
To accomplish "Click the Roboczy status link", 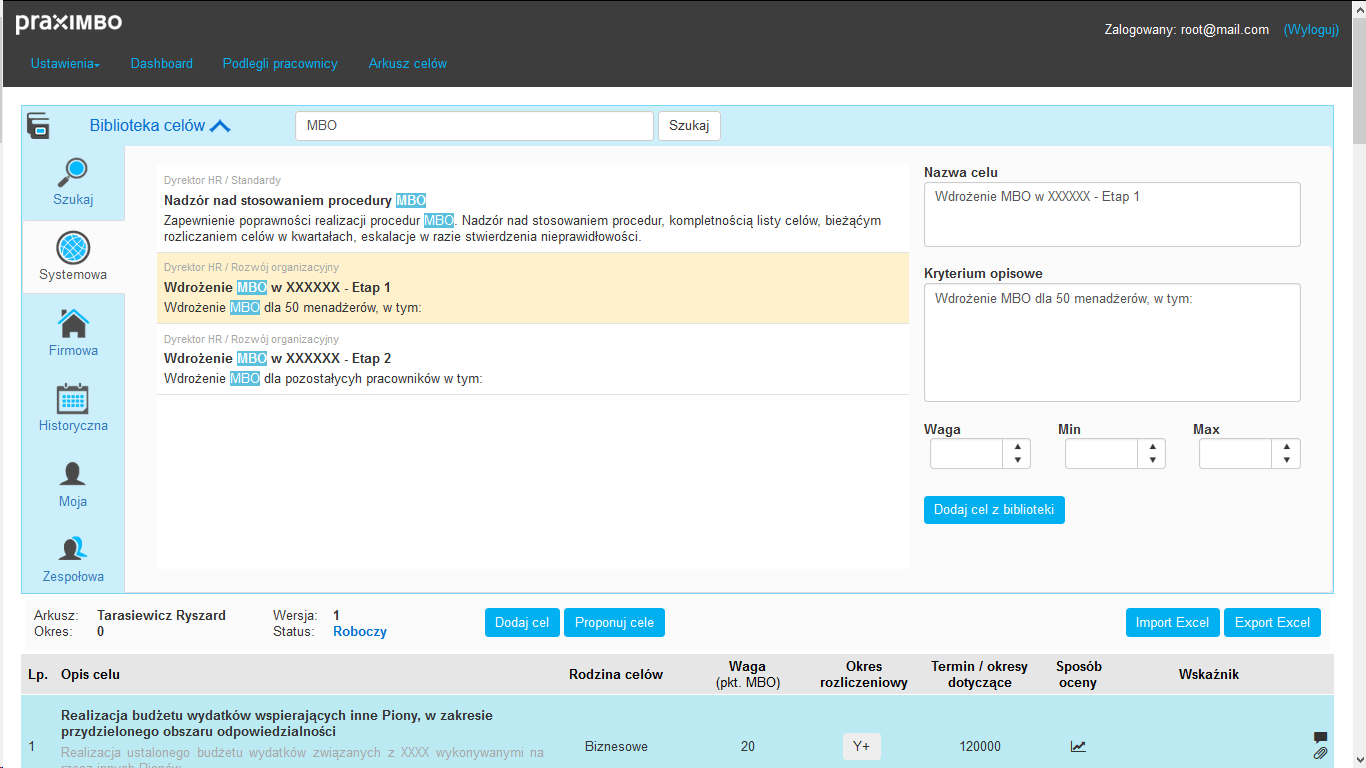I will click(360, 632).
